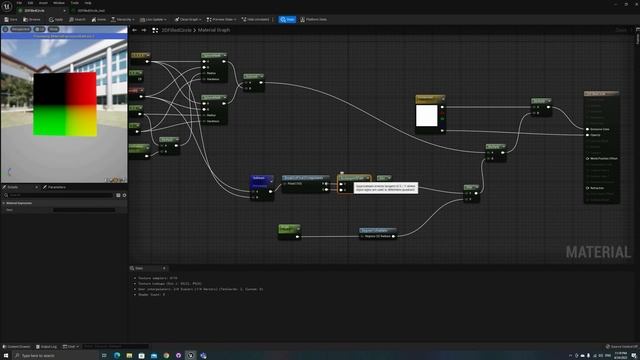Click the graph grid icon in breadcrumb
The image size is (640, 360).
coord(155,30)
